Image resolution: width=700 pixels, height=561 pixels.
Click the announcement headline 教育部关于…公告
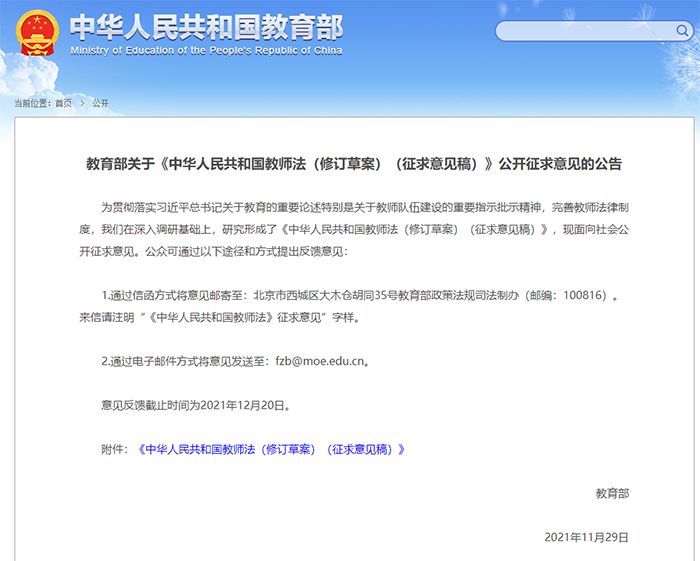[x=354, y=164]
